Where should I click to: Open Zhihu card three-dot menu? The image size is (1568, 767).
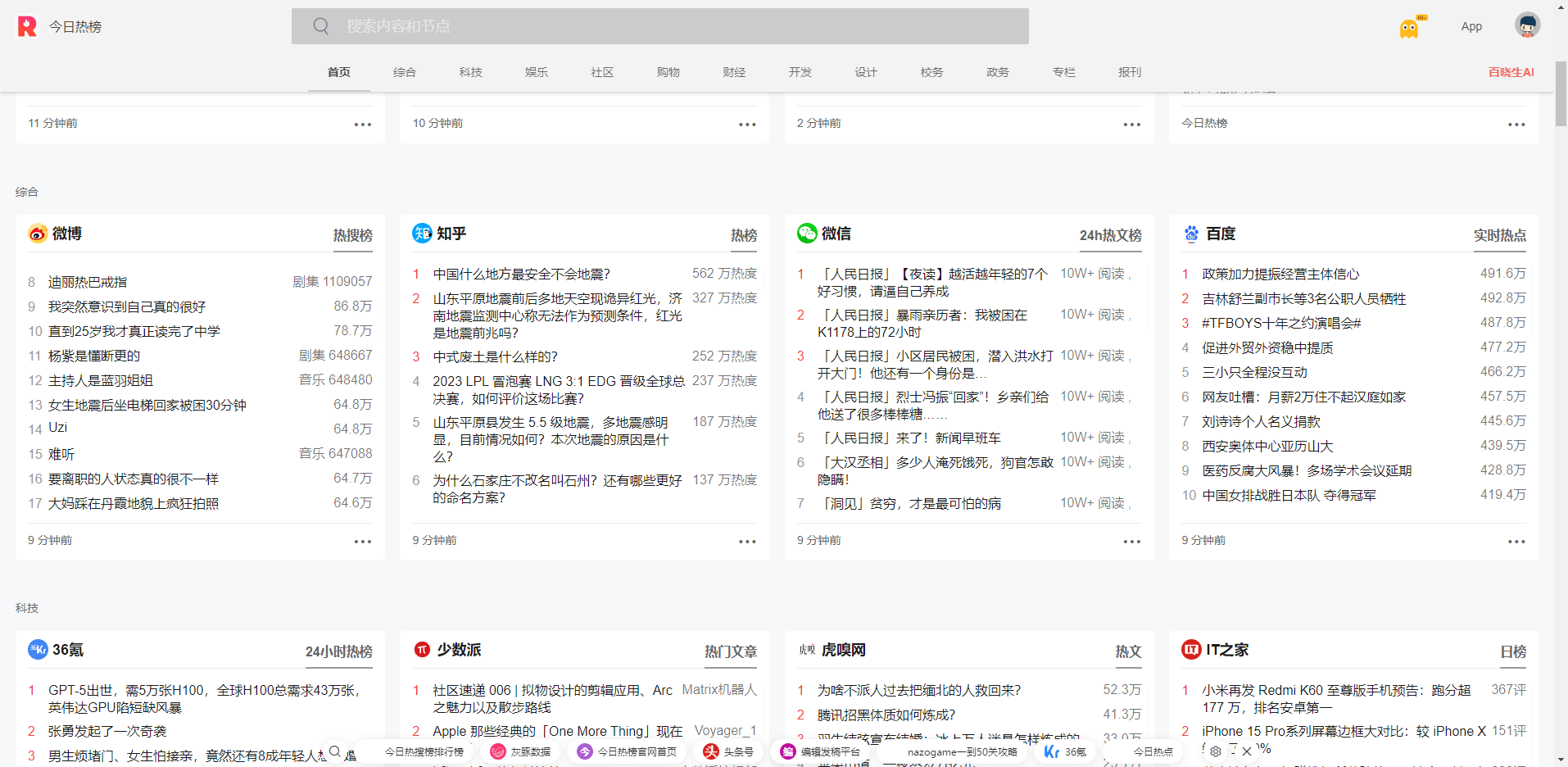[747, 542]
